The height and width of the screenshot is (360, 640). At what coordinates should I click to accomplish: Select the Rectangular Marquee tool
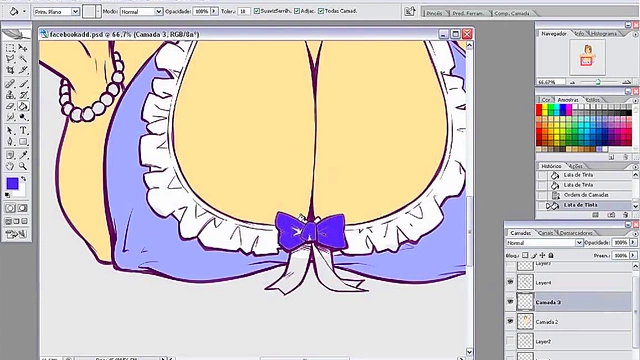pos(10,48)
